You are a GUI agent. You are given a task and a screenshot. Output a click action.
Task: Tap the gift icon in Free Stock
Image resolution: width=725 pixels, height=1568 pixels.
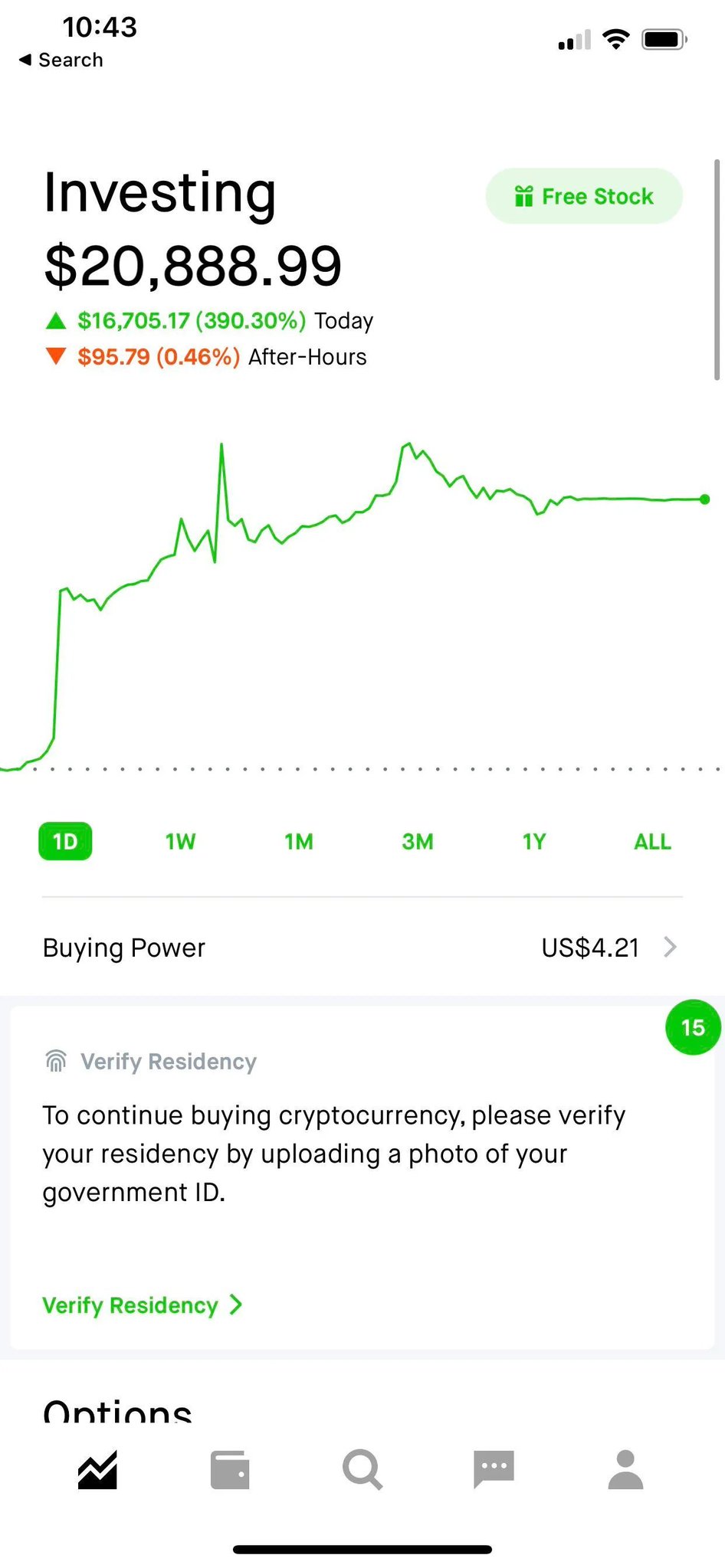(x=523, y=196)
